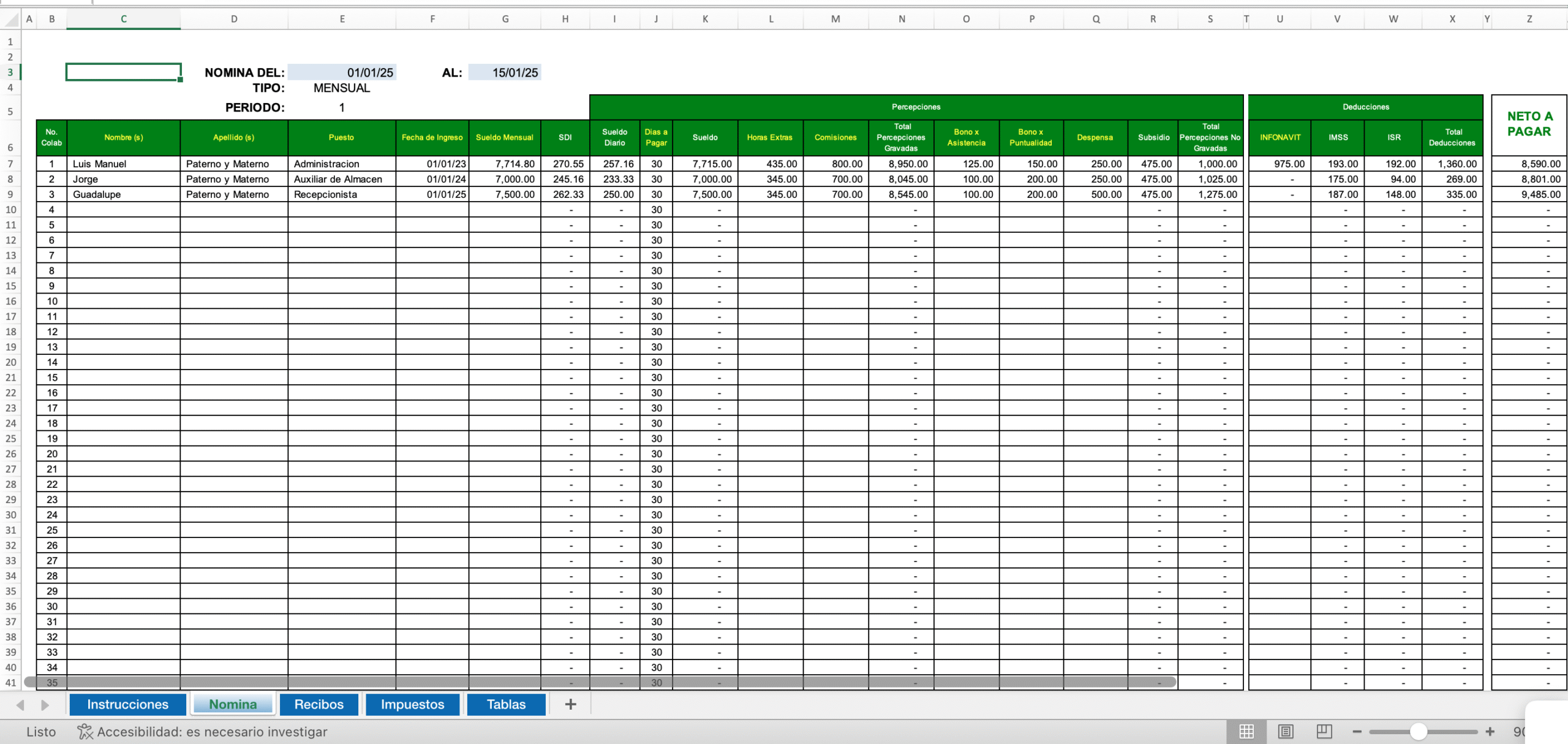Switch to Normal view icon
Screen dimensions: 1568x744
[x=1246, y=731]
